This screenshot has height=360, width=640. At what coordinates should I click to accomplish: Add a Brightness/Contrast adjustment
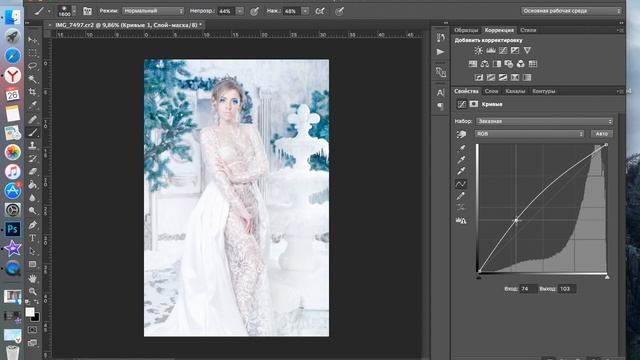(x=478, y=50)
